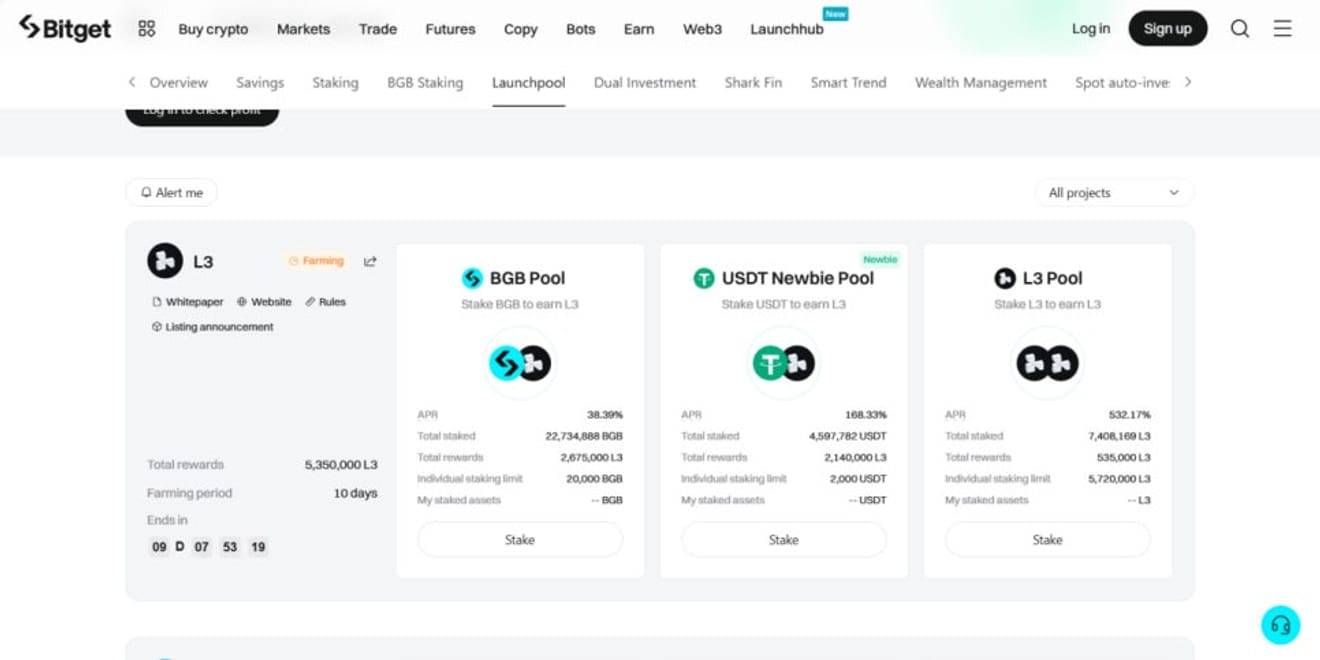The image size is (1320, 660).
Task: Open the L3 Website link
Action: coord(264,302)
